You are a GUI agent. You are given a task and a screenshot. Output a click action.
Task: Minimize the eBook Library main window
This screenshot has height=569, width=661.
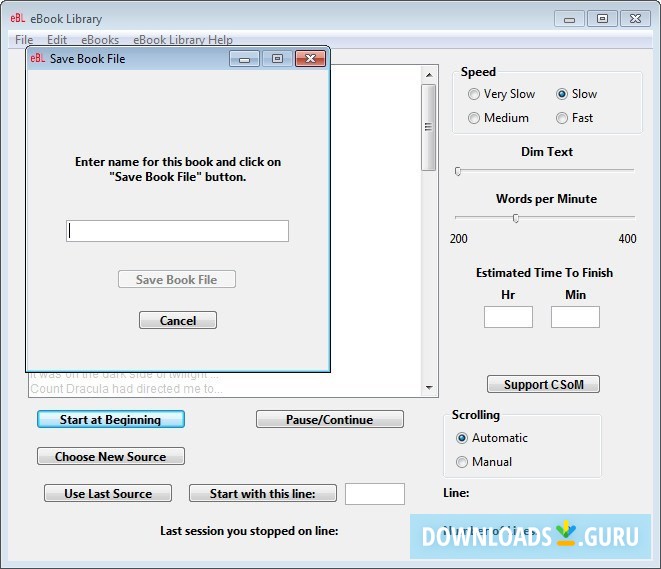pyautogui.click(x=569, y=19)
